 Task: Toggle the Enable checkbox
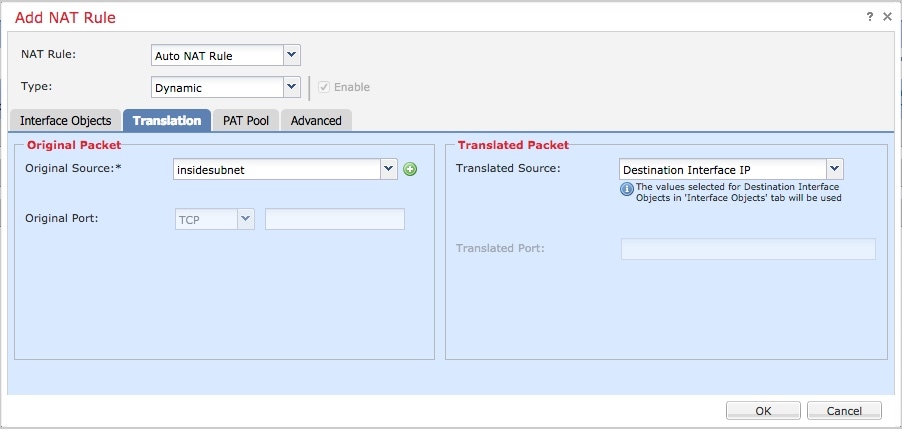click(324, 87)
